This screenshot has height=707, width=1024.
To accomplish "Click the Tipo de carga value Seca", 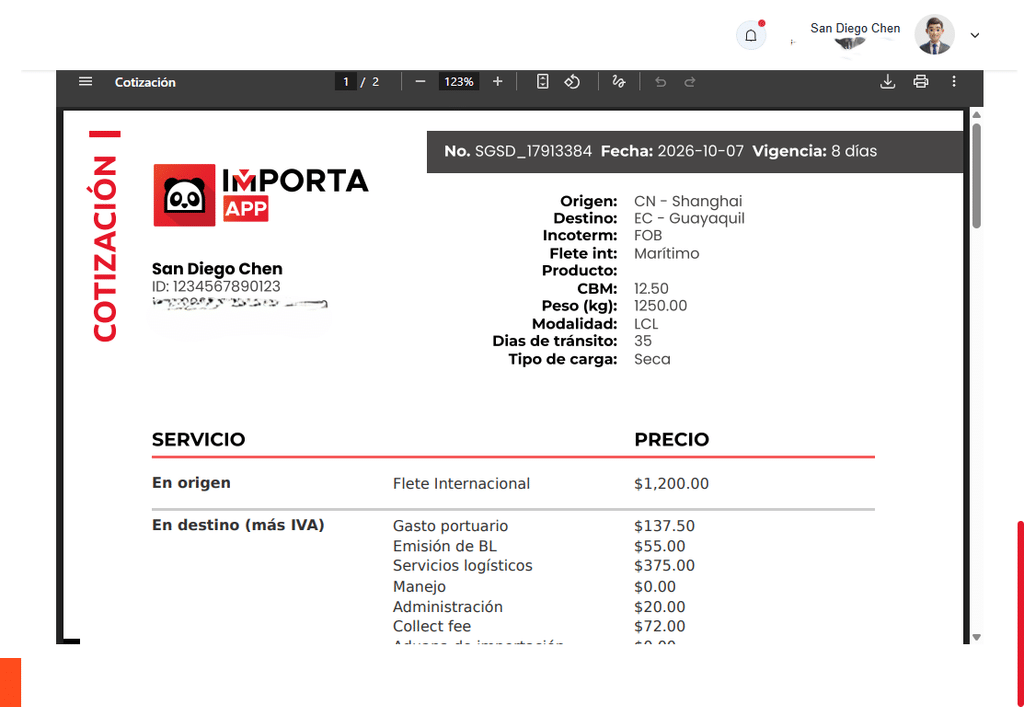I will coord(652,359).
